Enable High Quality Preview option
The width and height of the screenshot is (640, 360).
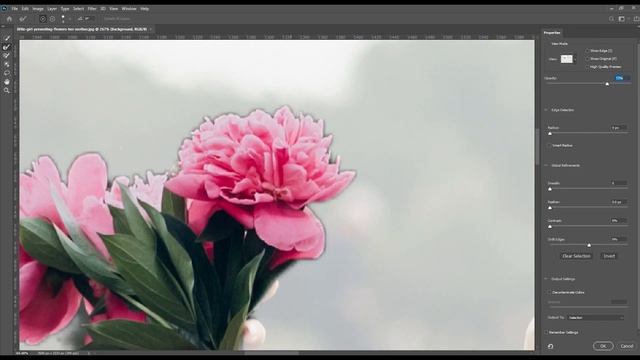coord(588,67)
